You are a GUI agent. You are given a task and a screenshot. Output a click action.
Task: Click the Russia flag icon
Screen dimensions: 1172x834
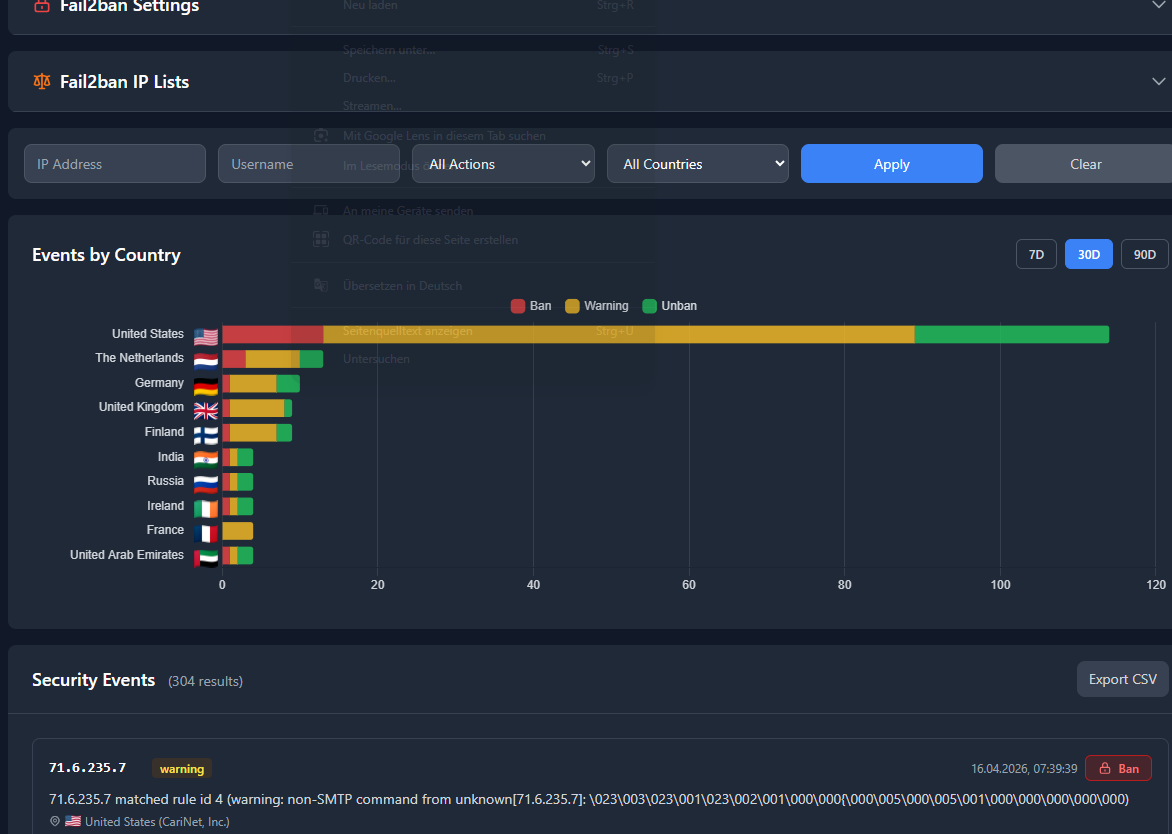206,484
